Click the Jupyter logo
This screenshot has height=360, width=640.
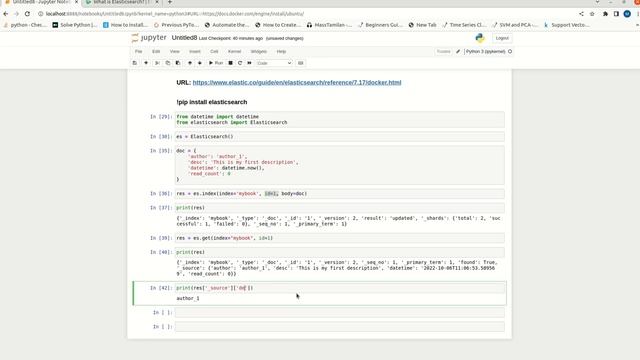tap(149, 38)
